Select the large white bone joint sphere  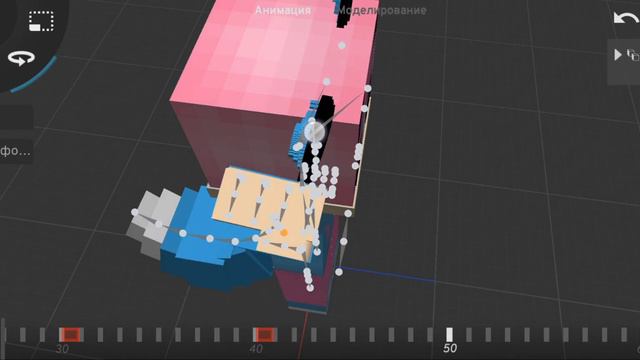pos(314,131)
